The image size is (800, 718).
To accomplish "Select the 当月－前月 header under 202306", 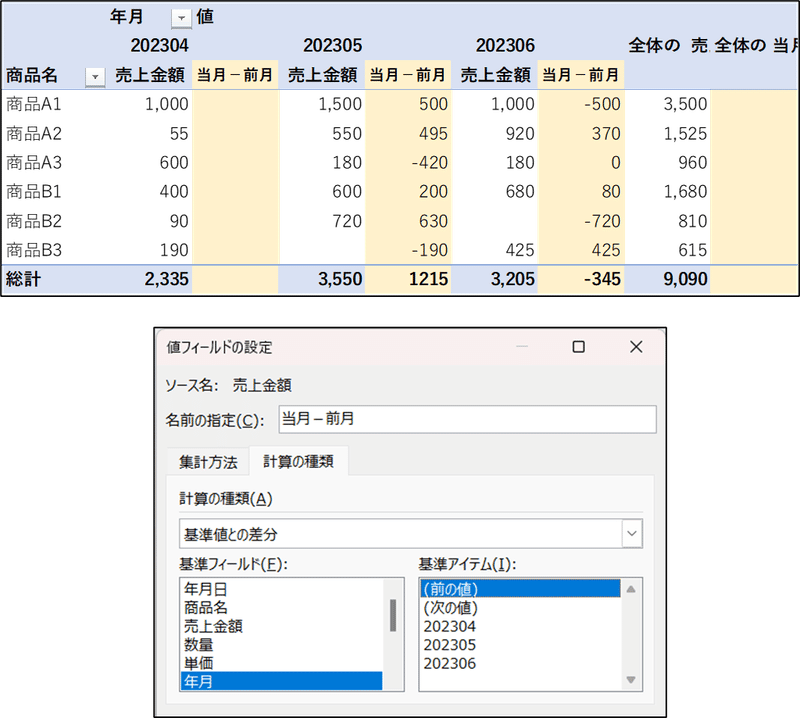I will pyautogui.click(x=581, y=75).
